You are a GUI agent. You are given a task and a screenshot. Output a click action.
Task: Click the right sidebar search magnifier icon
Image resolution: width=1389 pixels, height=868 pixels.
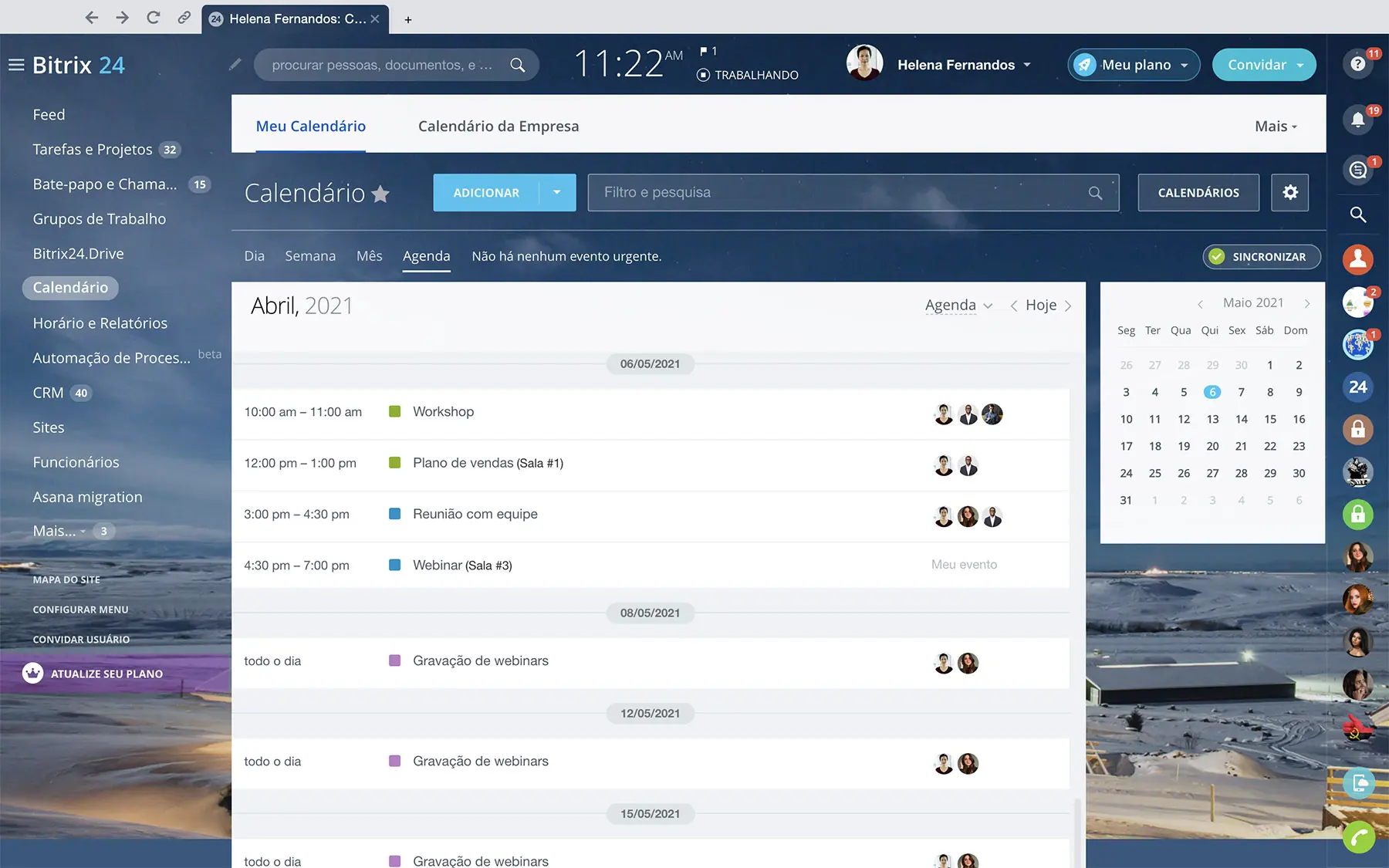1358,215
